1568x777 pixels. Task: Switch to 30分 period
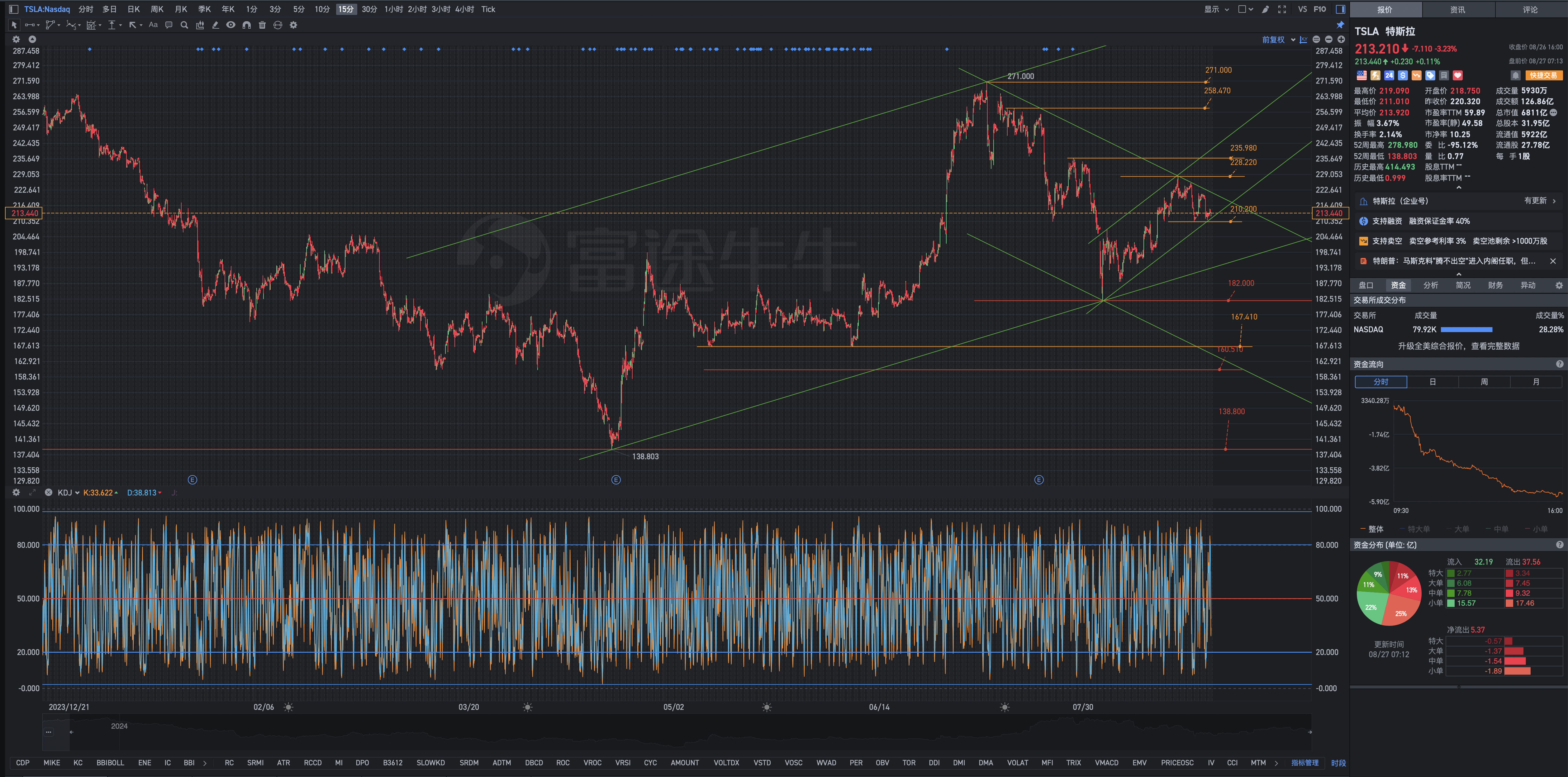pyautogui.click(x=369, y=9)
